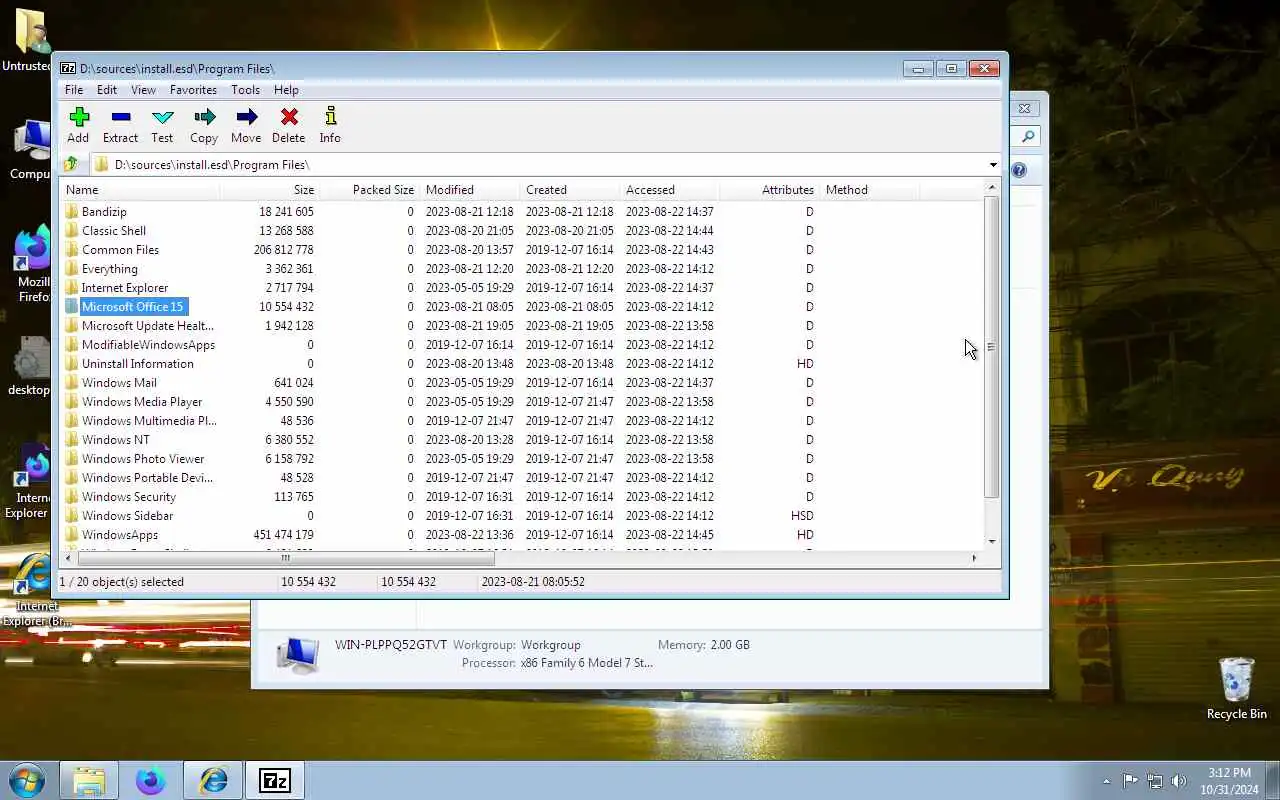The width and height of the screenshot is (1280, 800).
Task: Open the Favorites menu
Action: point(193,90)
